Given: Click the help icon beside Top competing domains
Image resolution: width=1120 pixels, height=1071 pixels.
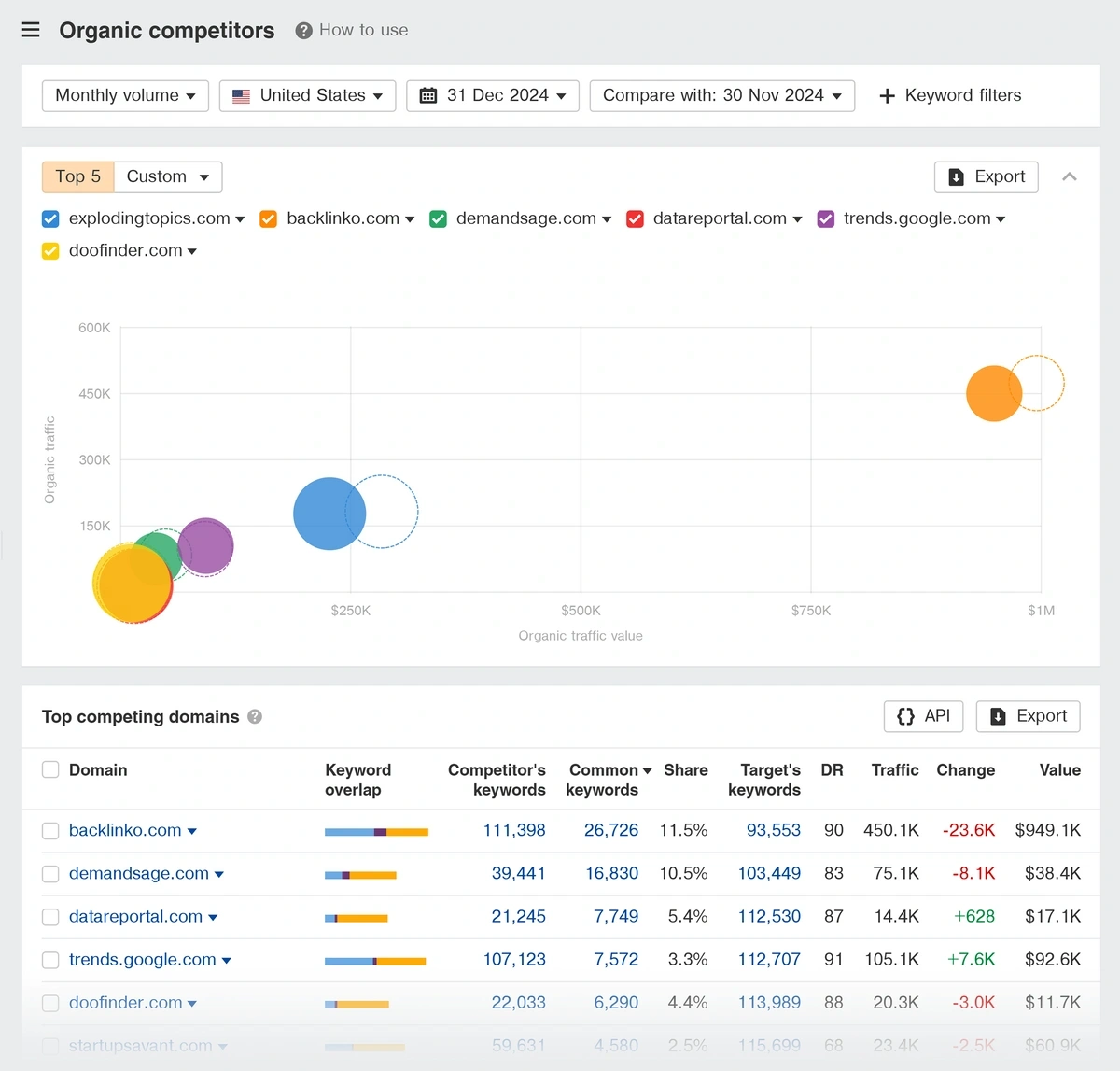Looking at the screenshot, I should coord(255,716).
